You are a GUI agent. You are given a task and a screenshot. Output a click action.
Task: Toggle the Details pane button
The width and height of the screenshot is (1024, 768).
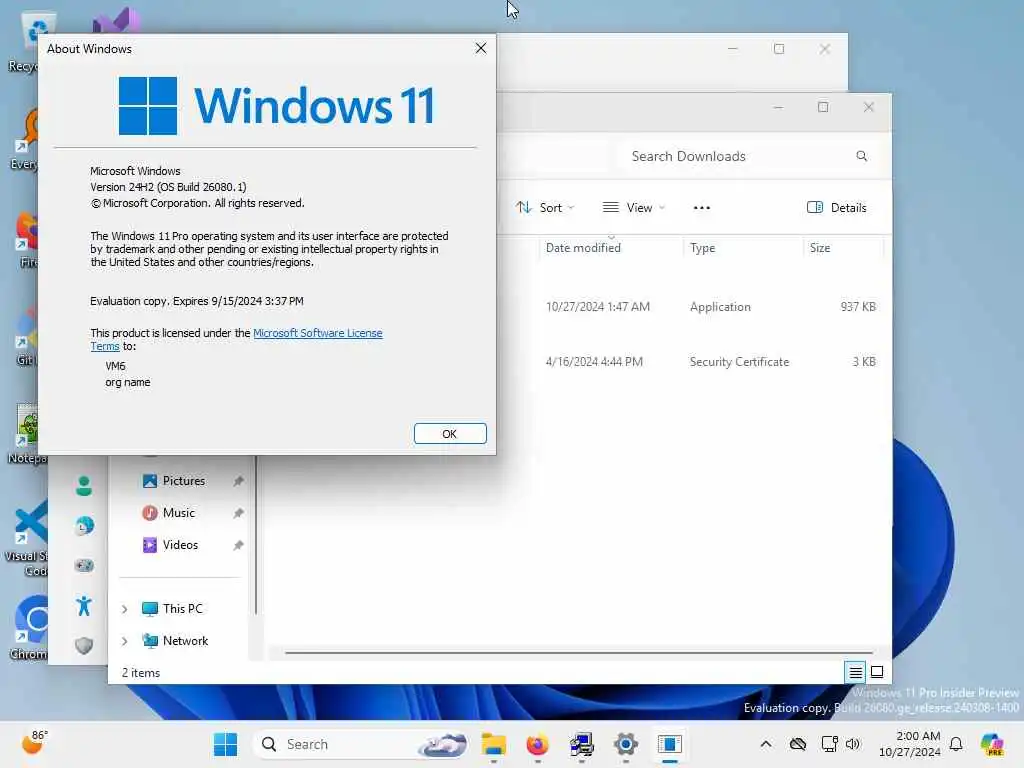(837, 208)
